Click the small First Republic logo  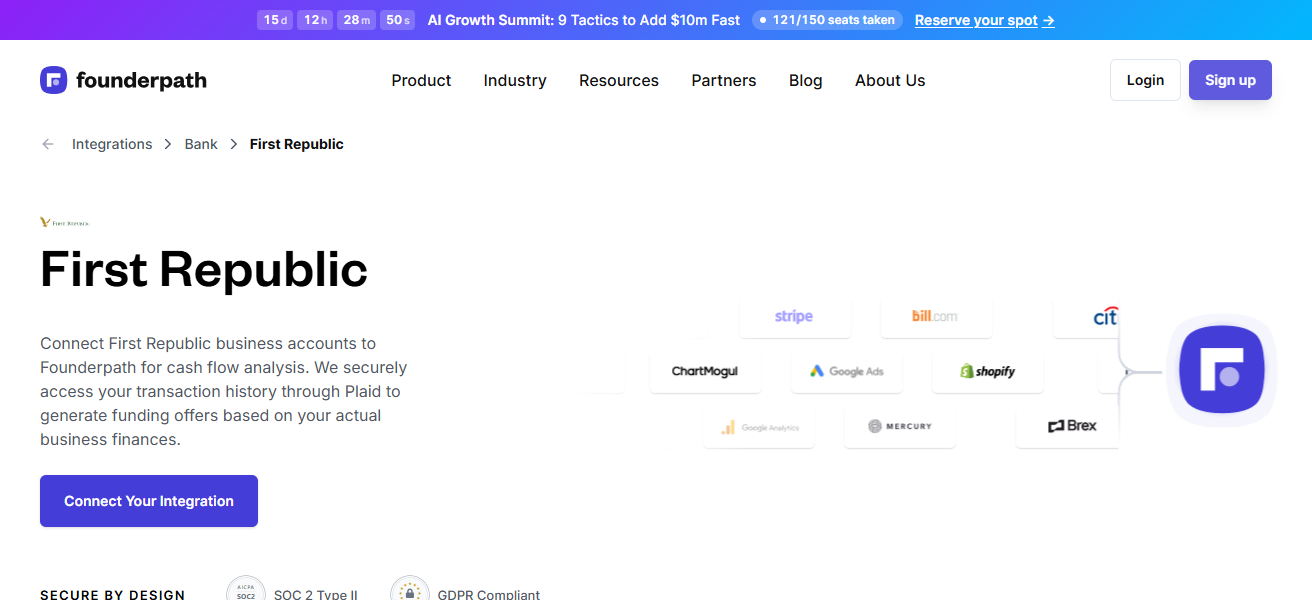pyautogui.click(x=64, y=222)
